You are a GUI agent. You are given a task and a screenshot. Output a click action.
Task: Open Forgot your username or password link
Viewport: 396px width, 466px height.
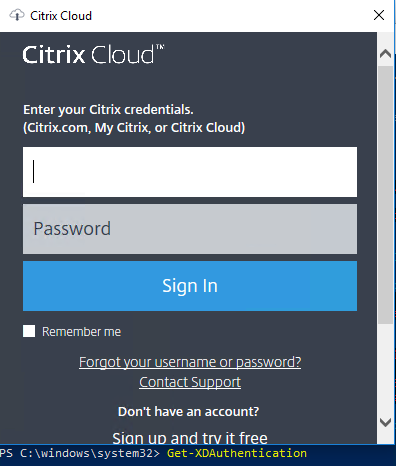pos(190,362)
